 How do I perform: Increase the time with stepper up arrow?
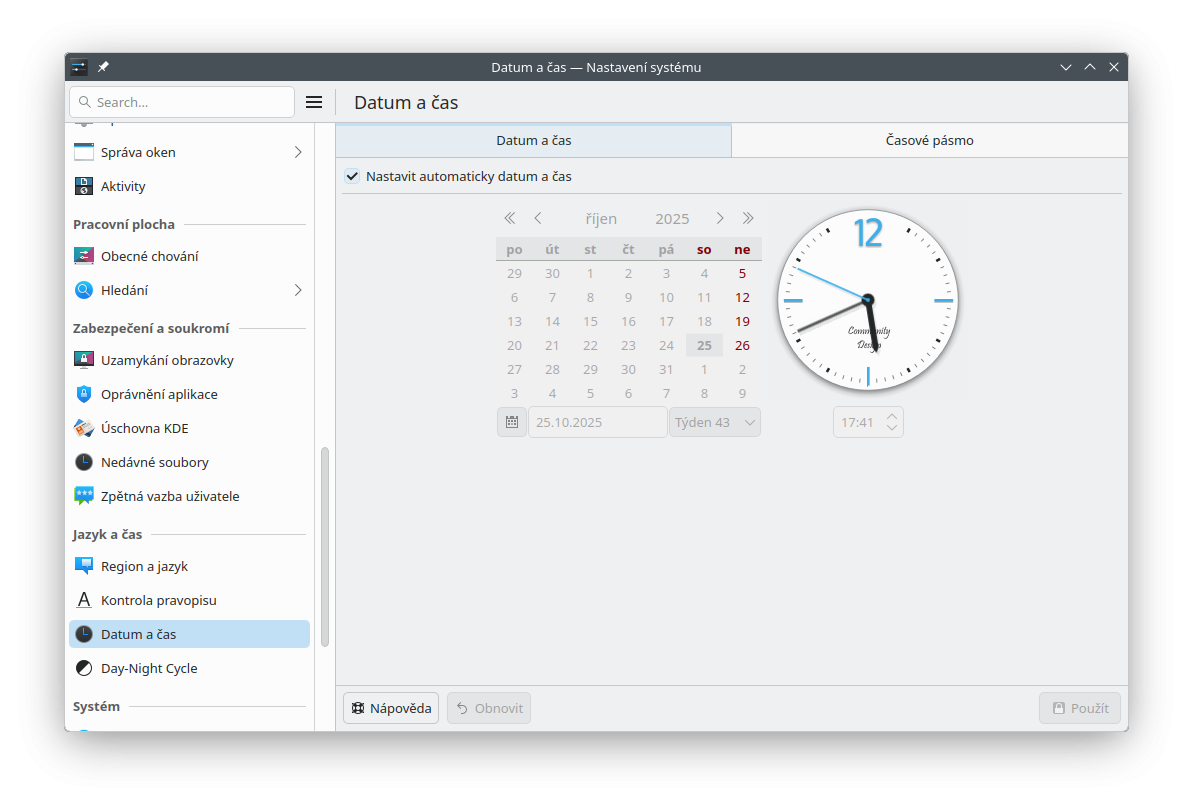pyautogui.click(x=893, y=415)
